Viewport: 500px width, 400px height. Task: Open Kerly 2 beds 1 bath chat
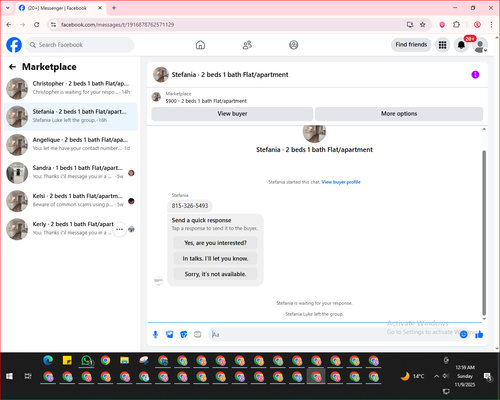70,229
